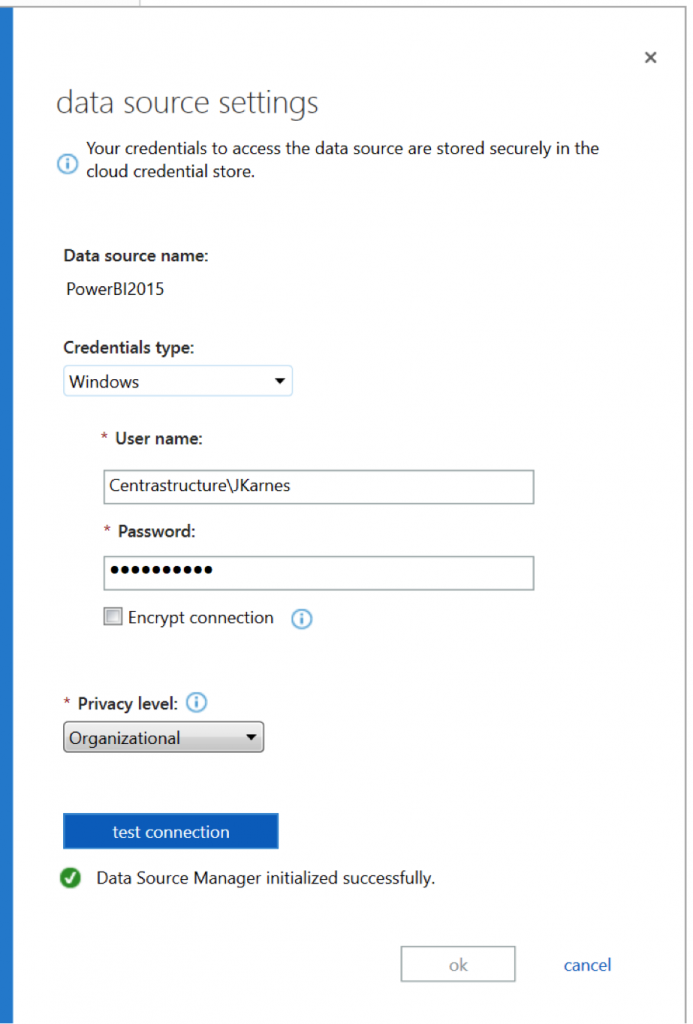Enable the Encrypt connection checkbox
The height and width of the screenshot is (1024, 693).
click(x=113, y=618)
